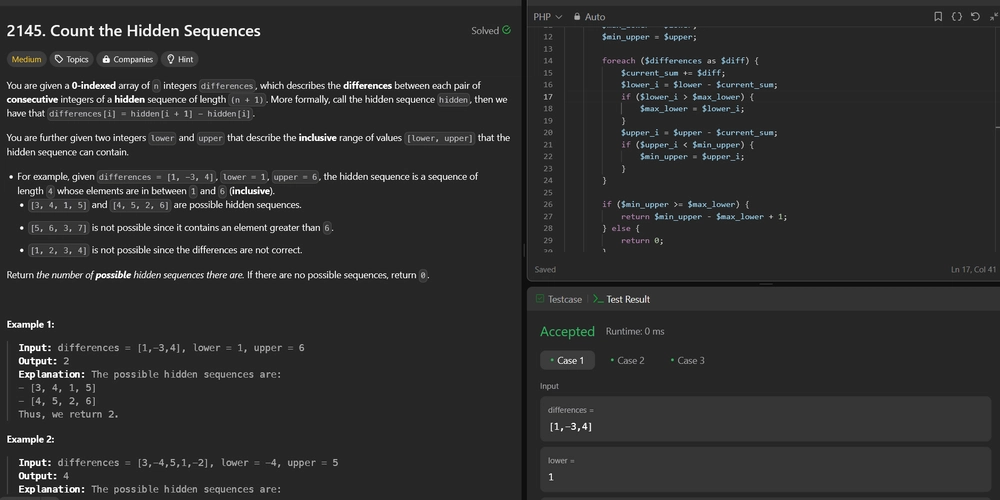The height and width of the screenshot is (500, 1000).
Task: Select Case 1 result
Action: [567, 360]
